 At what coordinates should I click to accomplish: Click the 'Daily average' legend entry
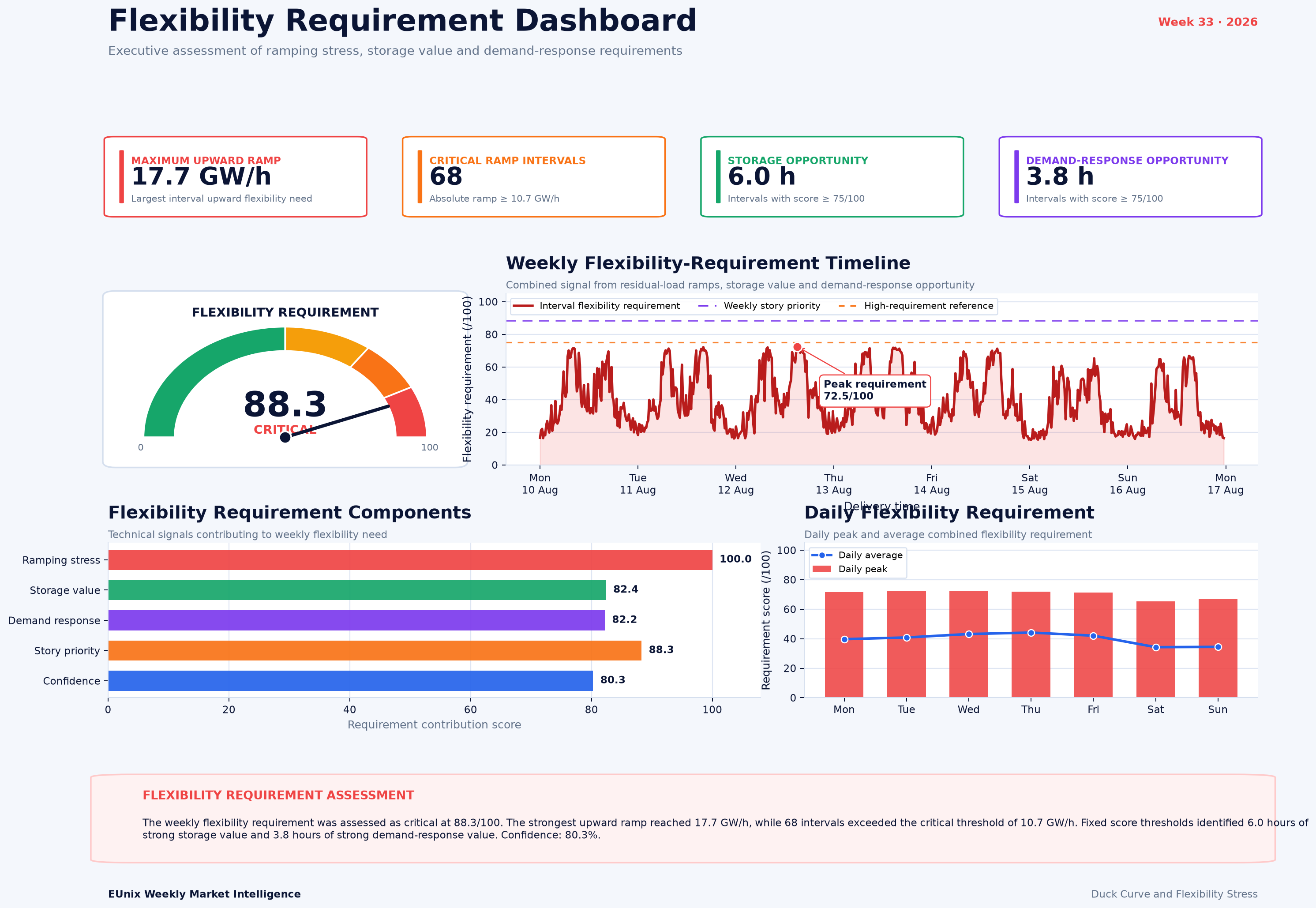pyautogui.click(x=857, y=555)
